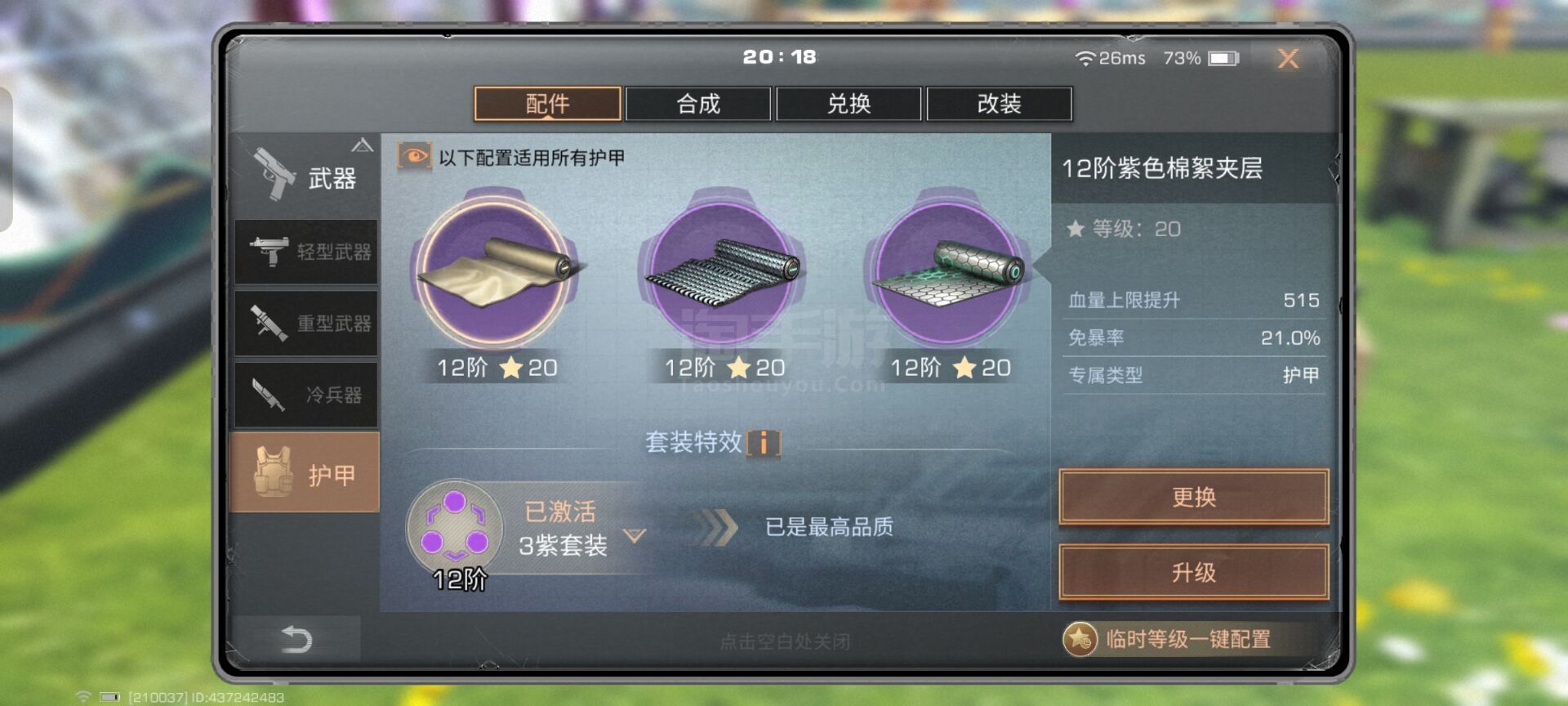The image size is (1568, 706).
Task: Expand the 3紫套装 dropdown arrow
Action: tap(635, 536)
